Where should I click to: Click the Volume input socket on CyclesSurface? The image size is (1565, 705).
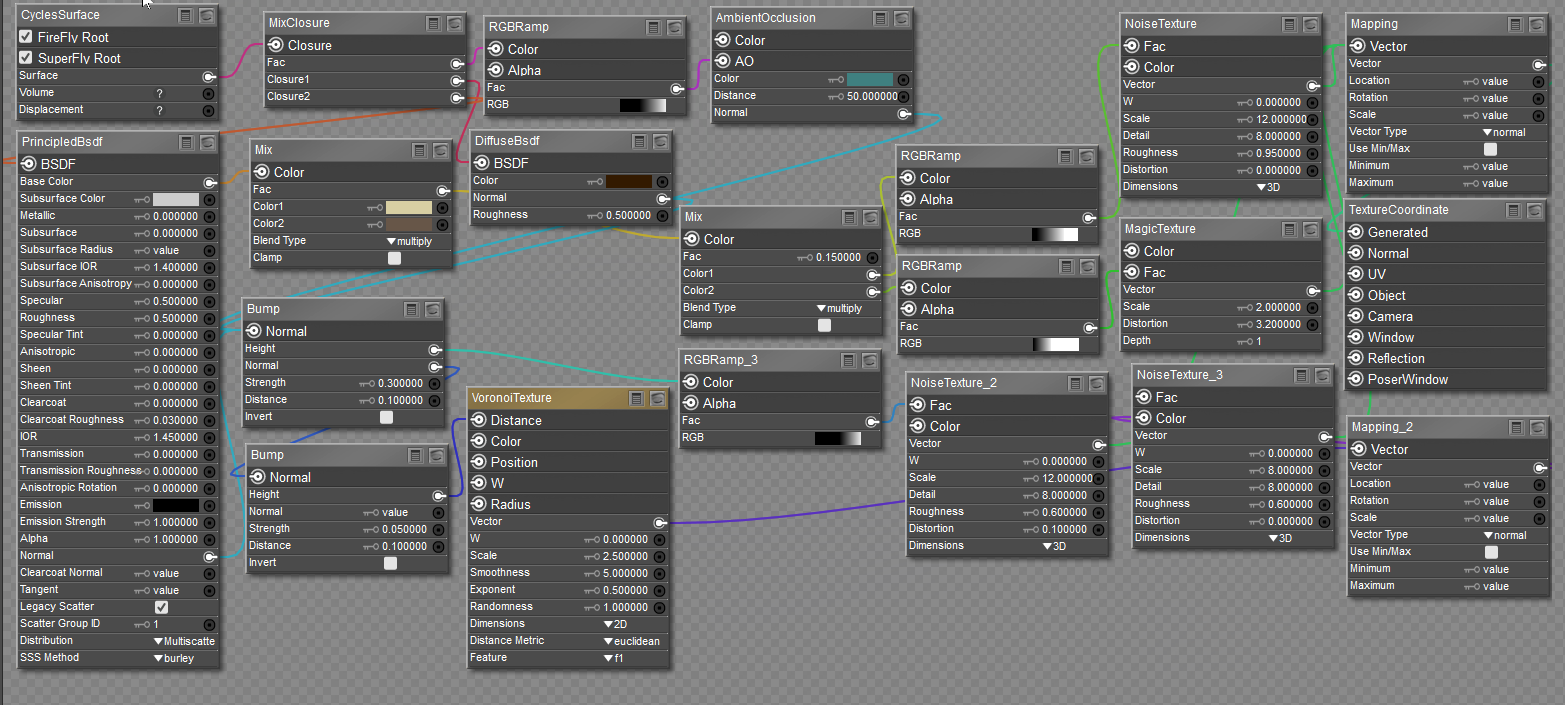[x=208, y=93]
